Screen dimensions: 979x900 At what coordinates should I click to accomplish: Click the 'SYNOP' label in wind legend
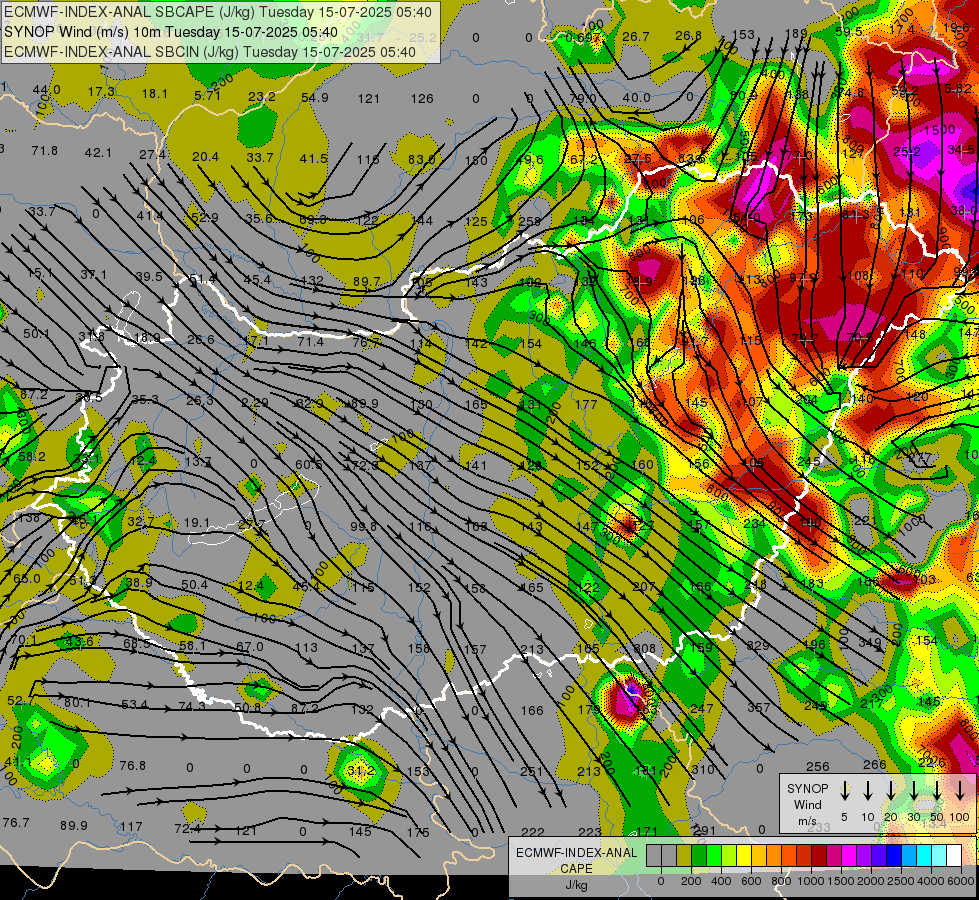[807, 788]
